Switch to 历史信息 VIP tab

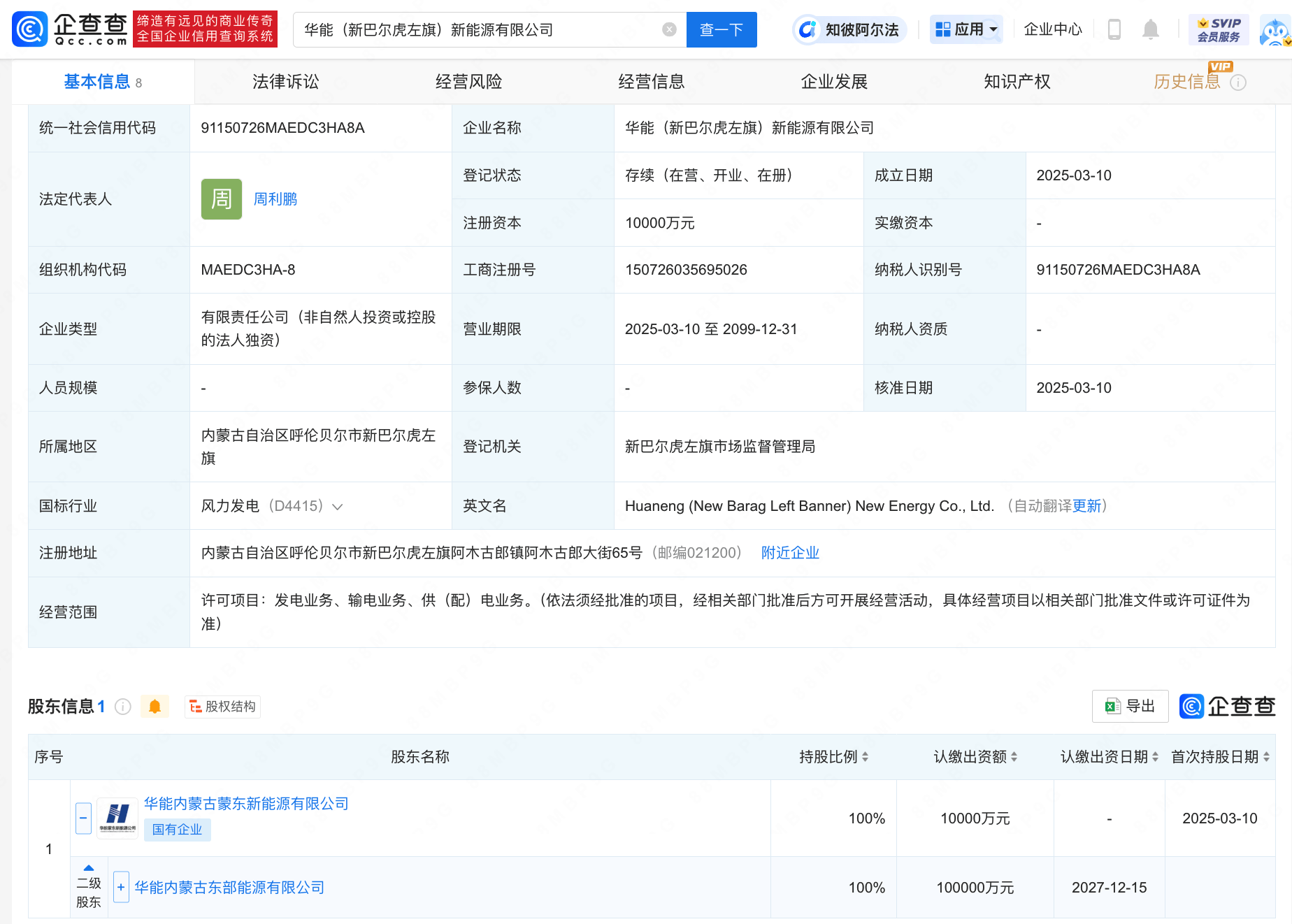(x=1187, y=82)
